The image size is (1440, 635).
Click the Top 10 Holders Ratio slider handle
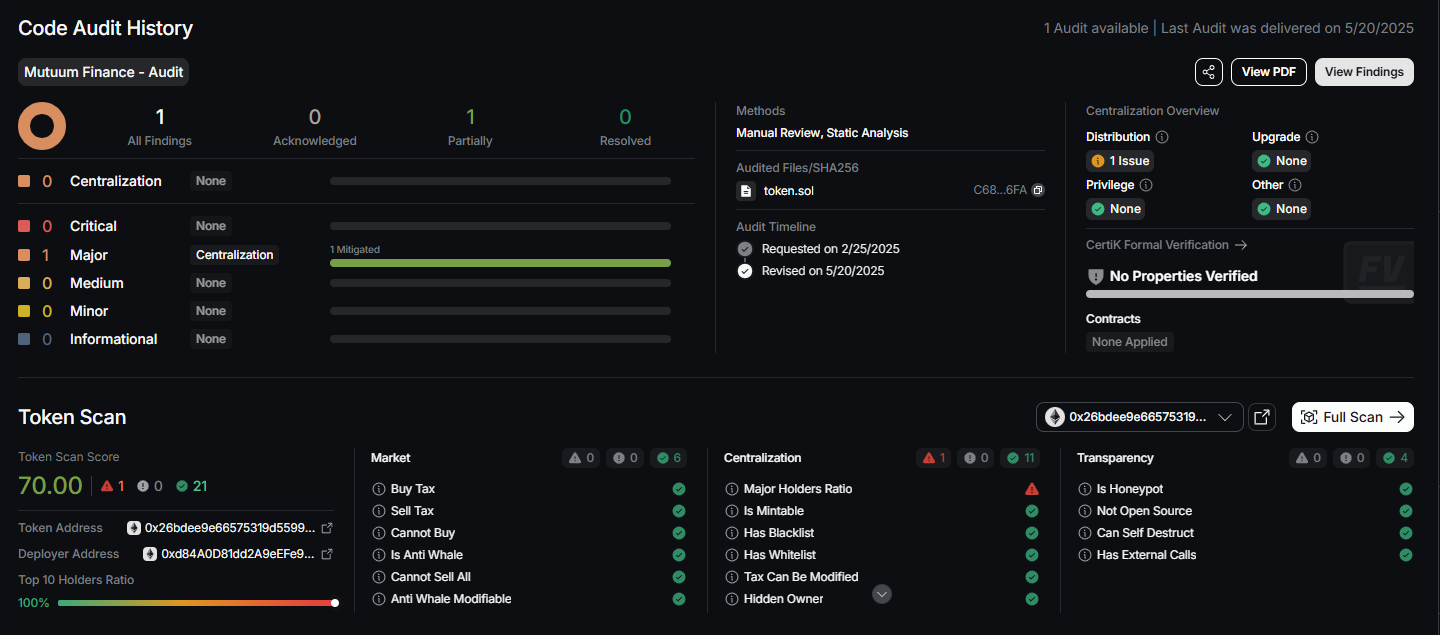[335, 603]
